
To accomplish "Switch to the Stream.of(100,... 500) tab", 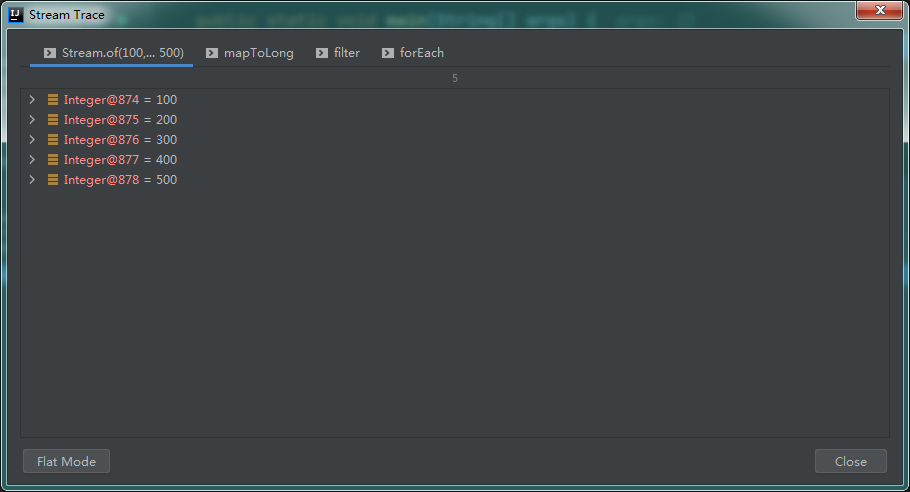I will [111, 53].
